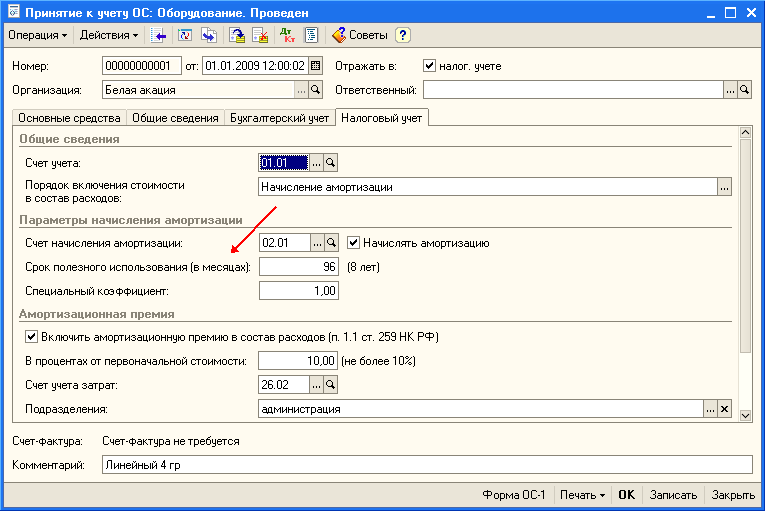Open Организация selection ellipsis button
This screenshot has height=511, width=765.
pyautogui.click(x=302, y=90)
